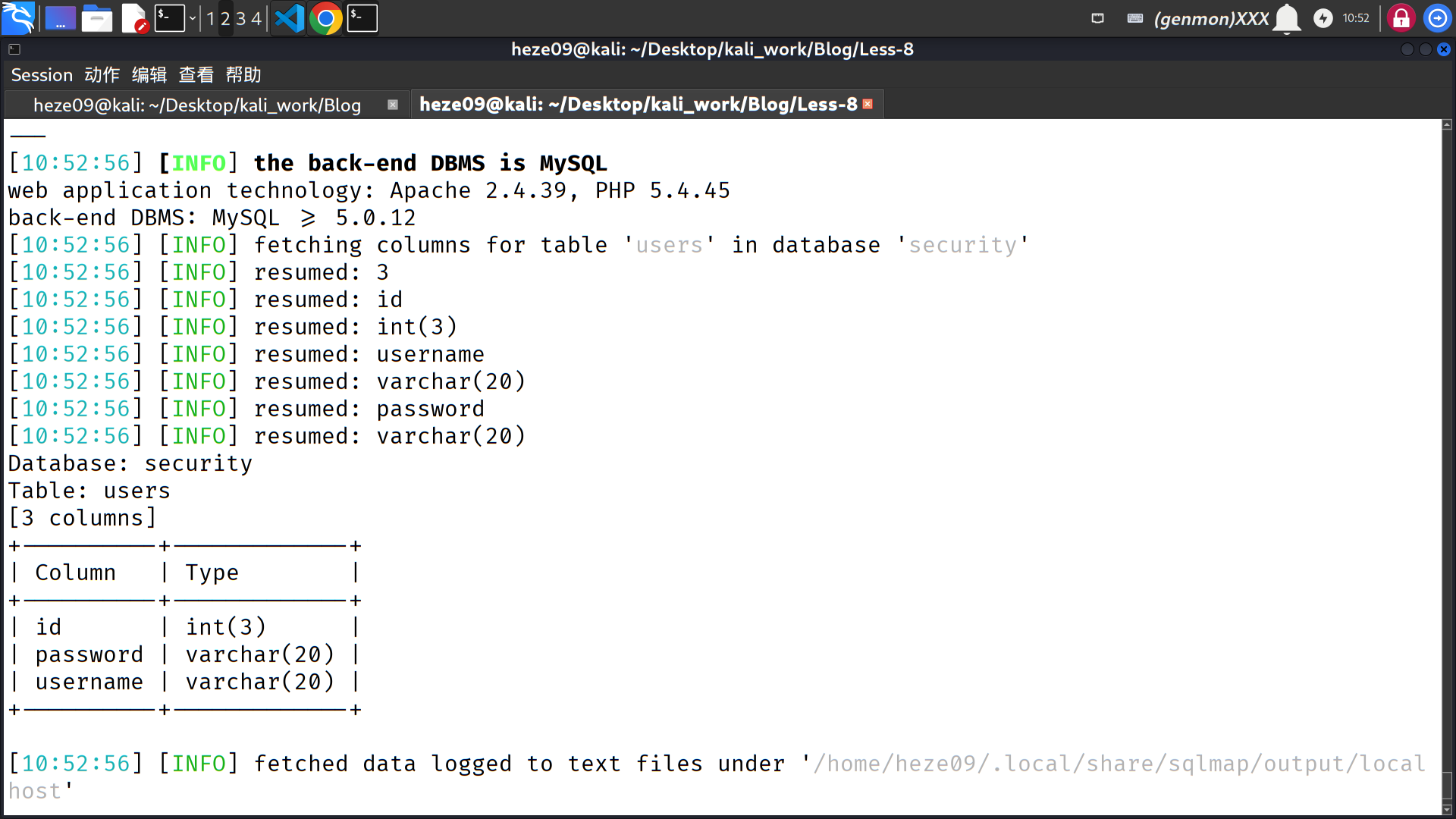Close the Less-8 terminal tab
1456x819 pixels.
click(x=868, y=104)
